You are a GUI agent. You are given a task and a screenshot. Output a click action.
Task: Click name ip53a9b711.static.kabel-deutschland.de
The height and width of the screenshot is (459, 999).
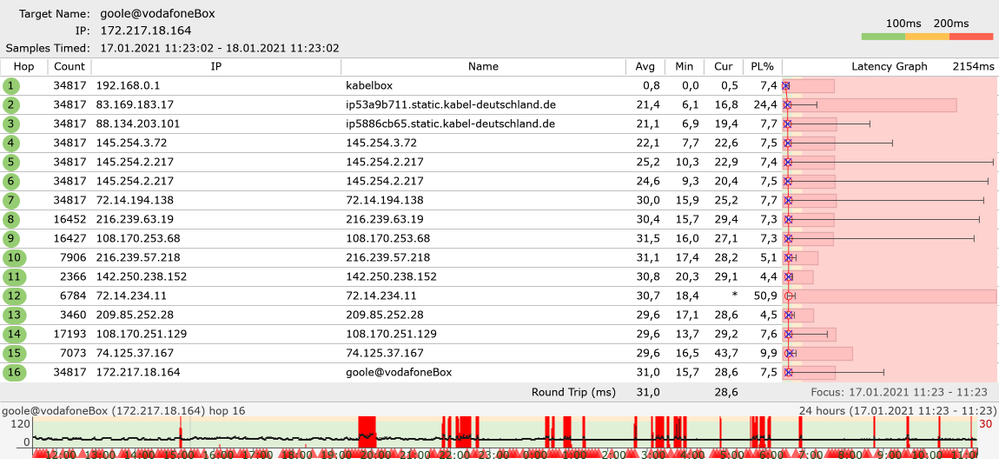click(450, 105)
